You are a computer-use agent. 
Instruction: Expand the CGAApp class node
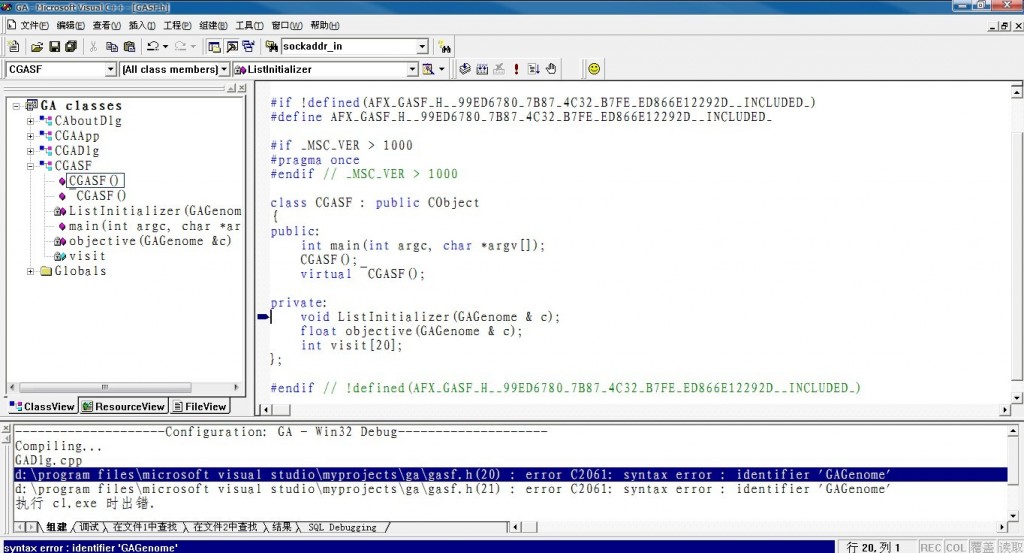[x=30, y=136]
